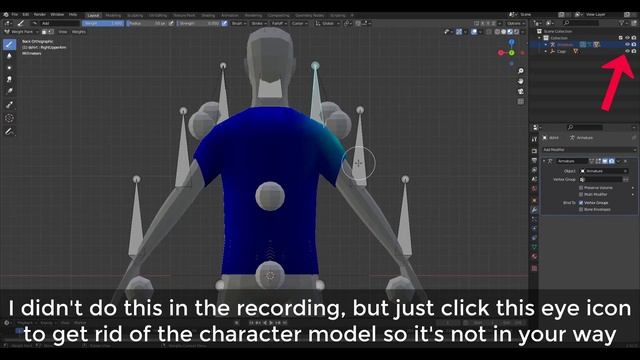640x360 pixels.
Task: Select the Sample Weight tool
Action: (9, 105)
